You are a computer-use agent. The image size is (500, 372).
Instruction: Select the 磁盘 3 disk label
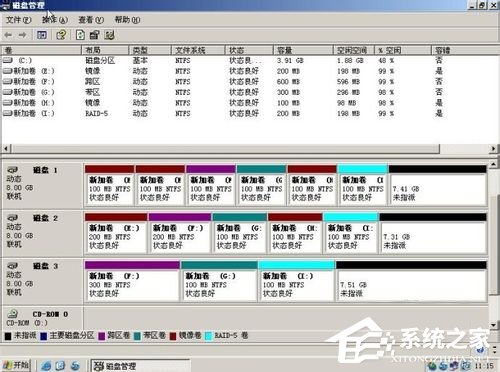coord(45,266)
